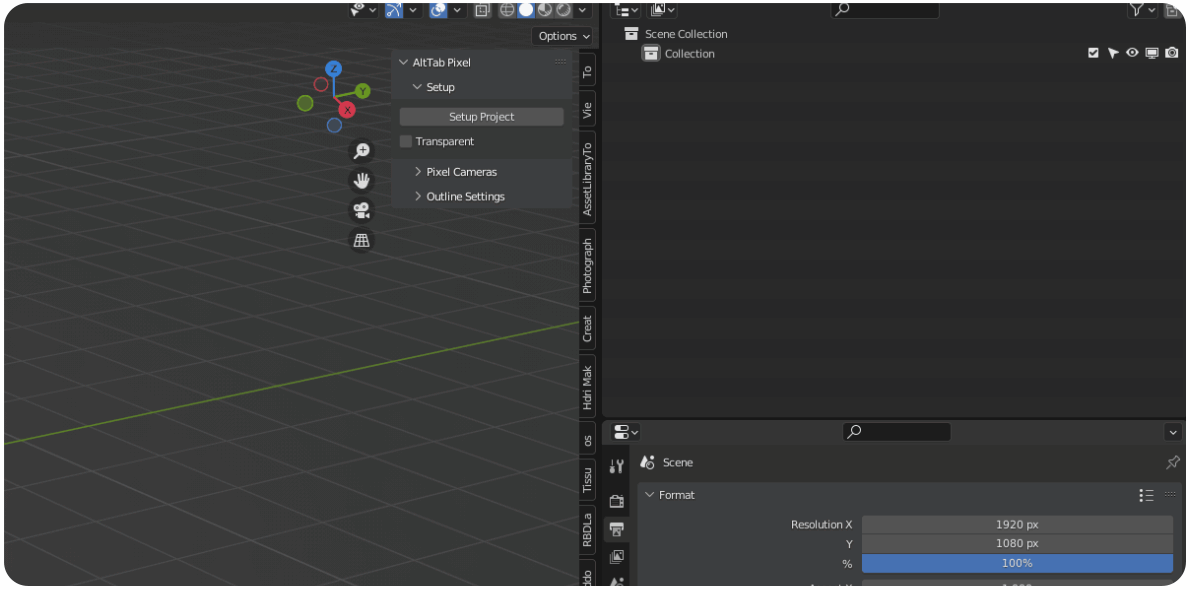Open the Photograph sidebar tab
This screenshot has height=590, width=1190.
click(587, 265)
